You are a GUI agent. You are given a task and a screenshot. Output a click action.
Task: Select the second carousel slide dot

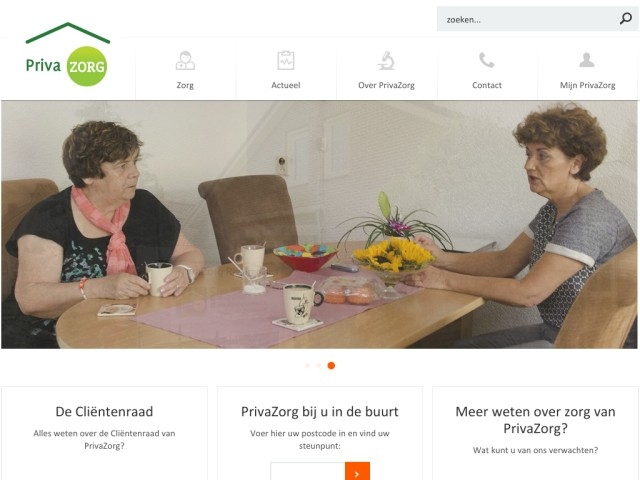[x=319, y=366]
